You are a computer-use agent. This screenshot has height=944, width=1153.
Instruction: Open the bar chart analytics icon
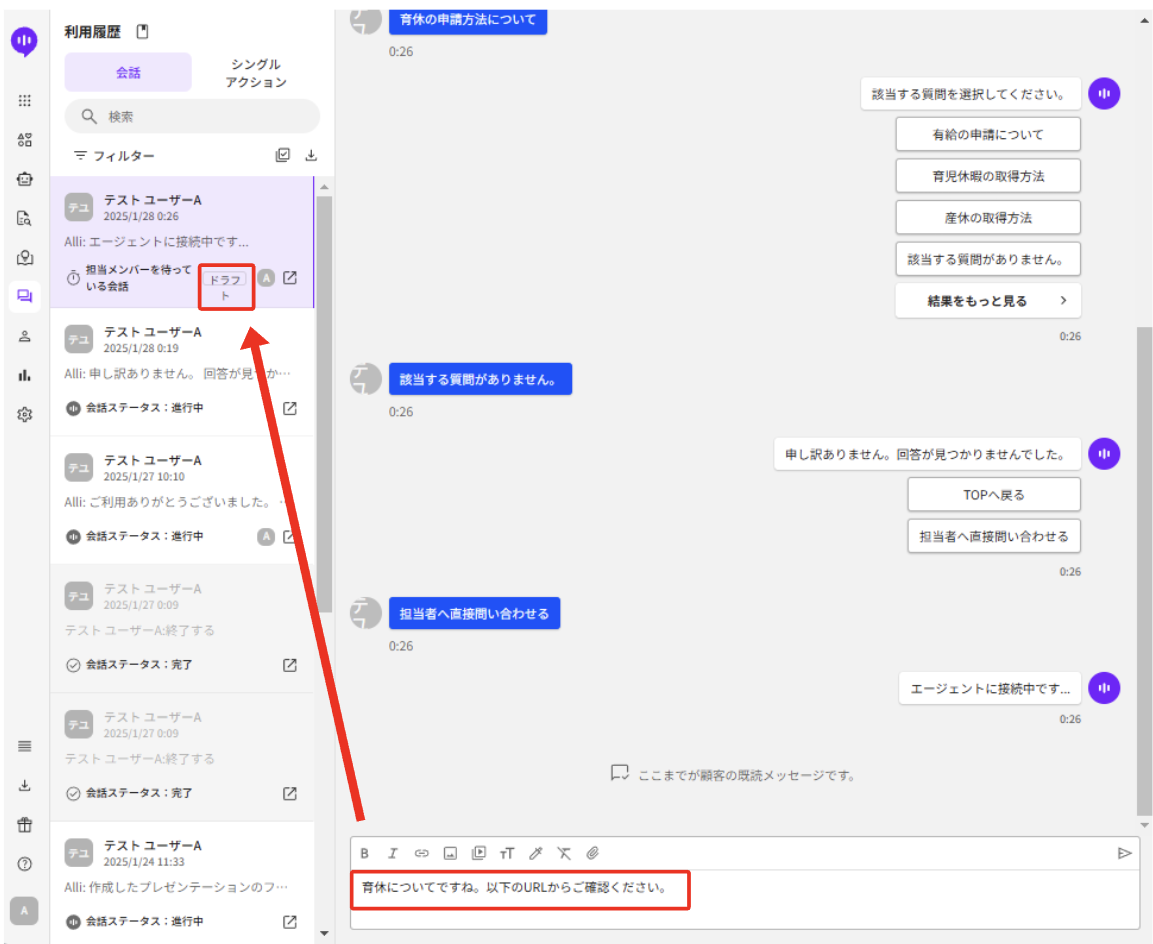tap(25, 375)
